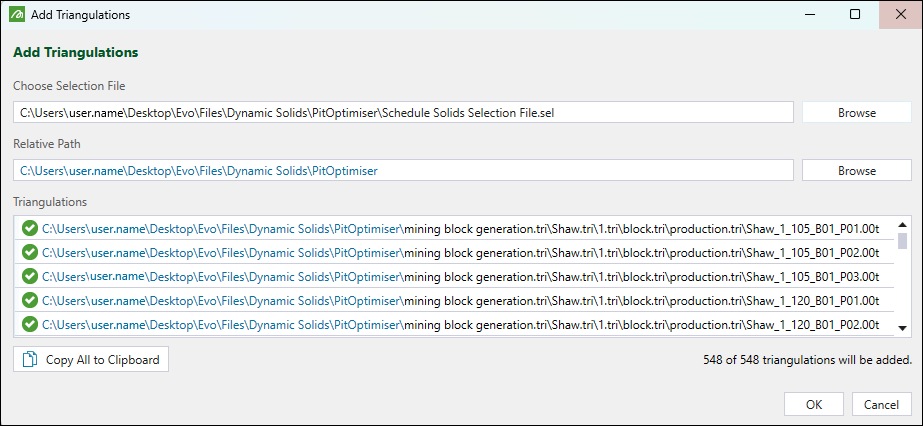Click the triangulations list scrollbar thumb

903,241
